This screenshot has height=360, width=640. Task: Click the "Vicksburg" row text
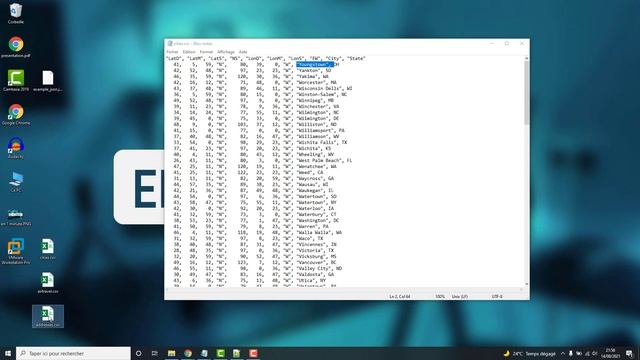pos(311,256)
